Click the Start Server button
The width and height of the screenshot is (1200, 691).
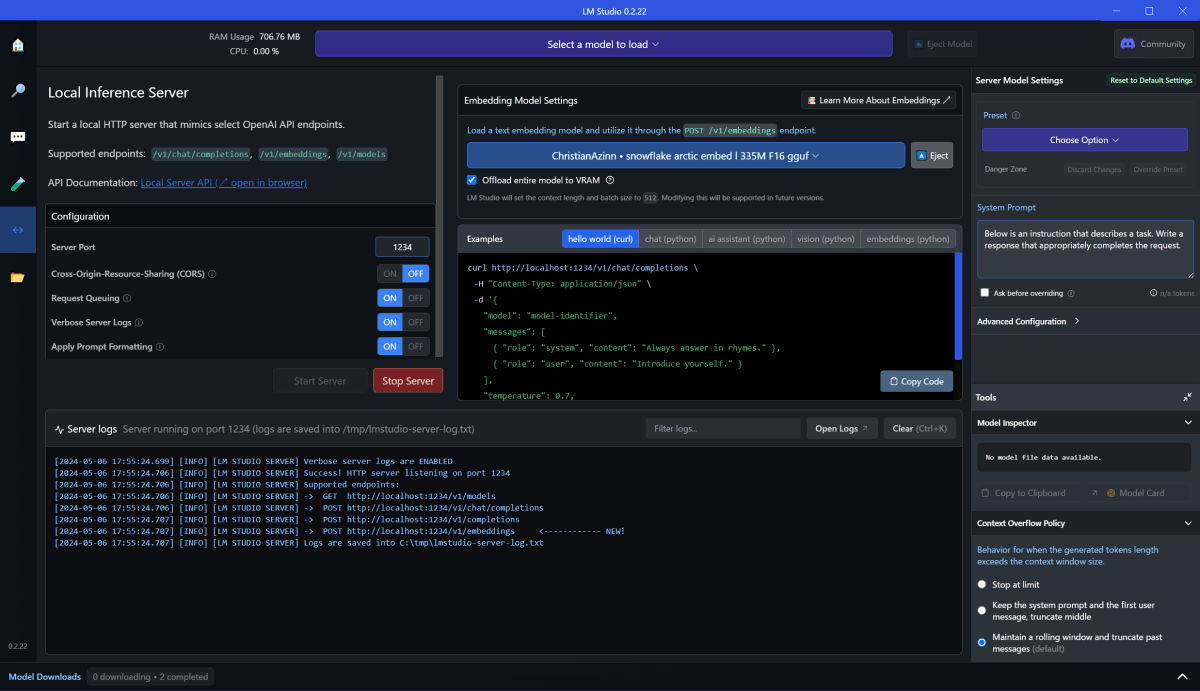(x=320, y=381)
